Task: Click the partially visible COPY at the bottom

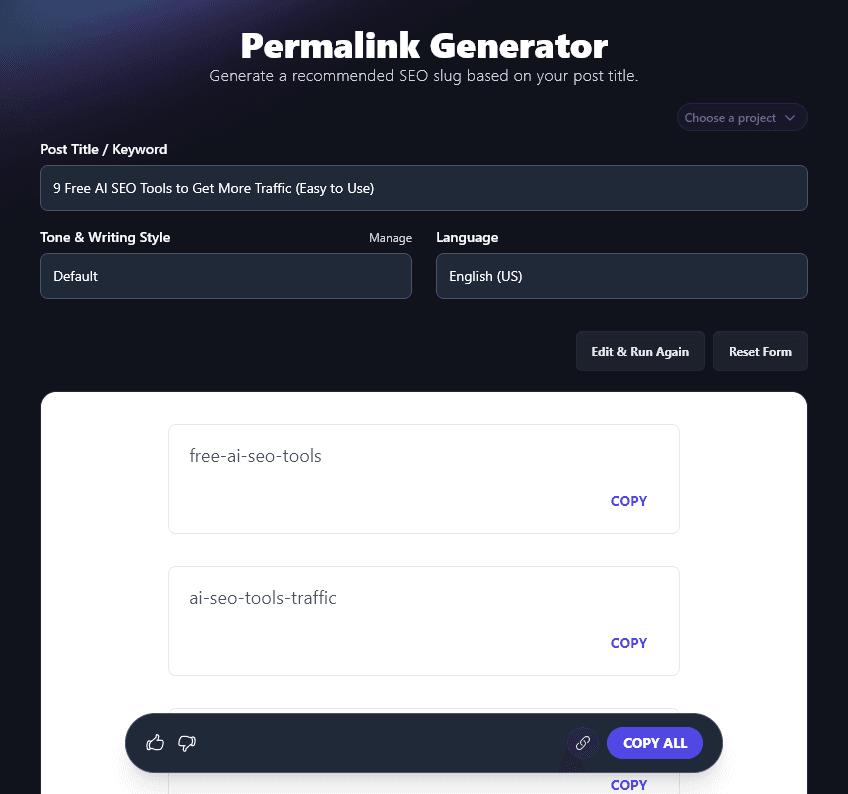Action: pos(628,785)
